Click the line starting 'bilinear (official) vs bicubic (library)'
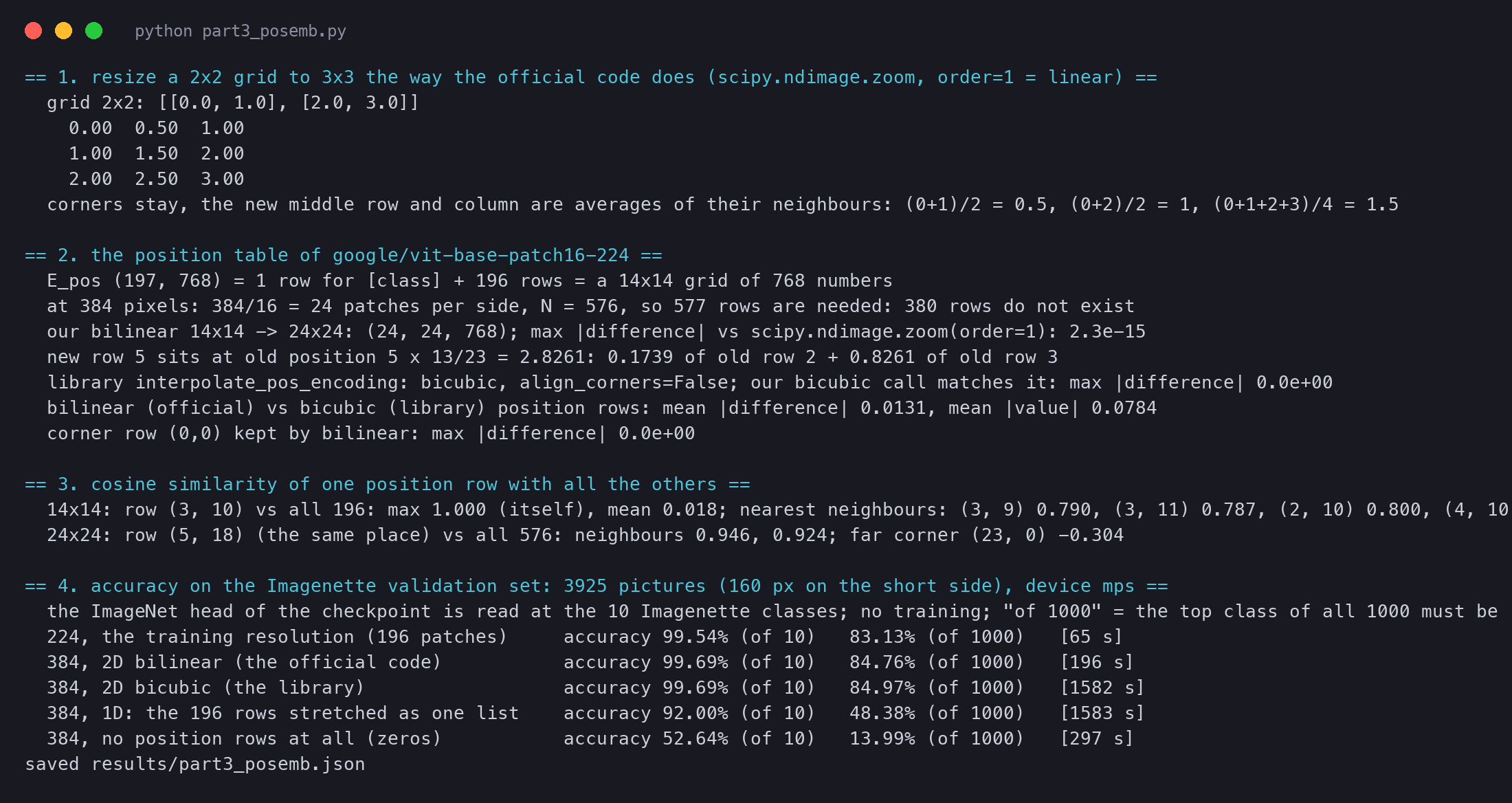This screenshot has height=803, width=1512. 602,408
